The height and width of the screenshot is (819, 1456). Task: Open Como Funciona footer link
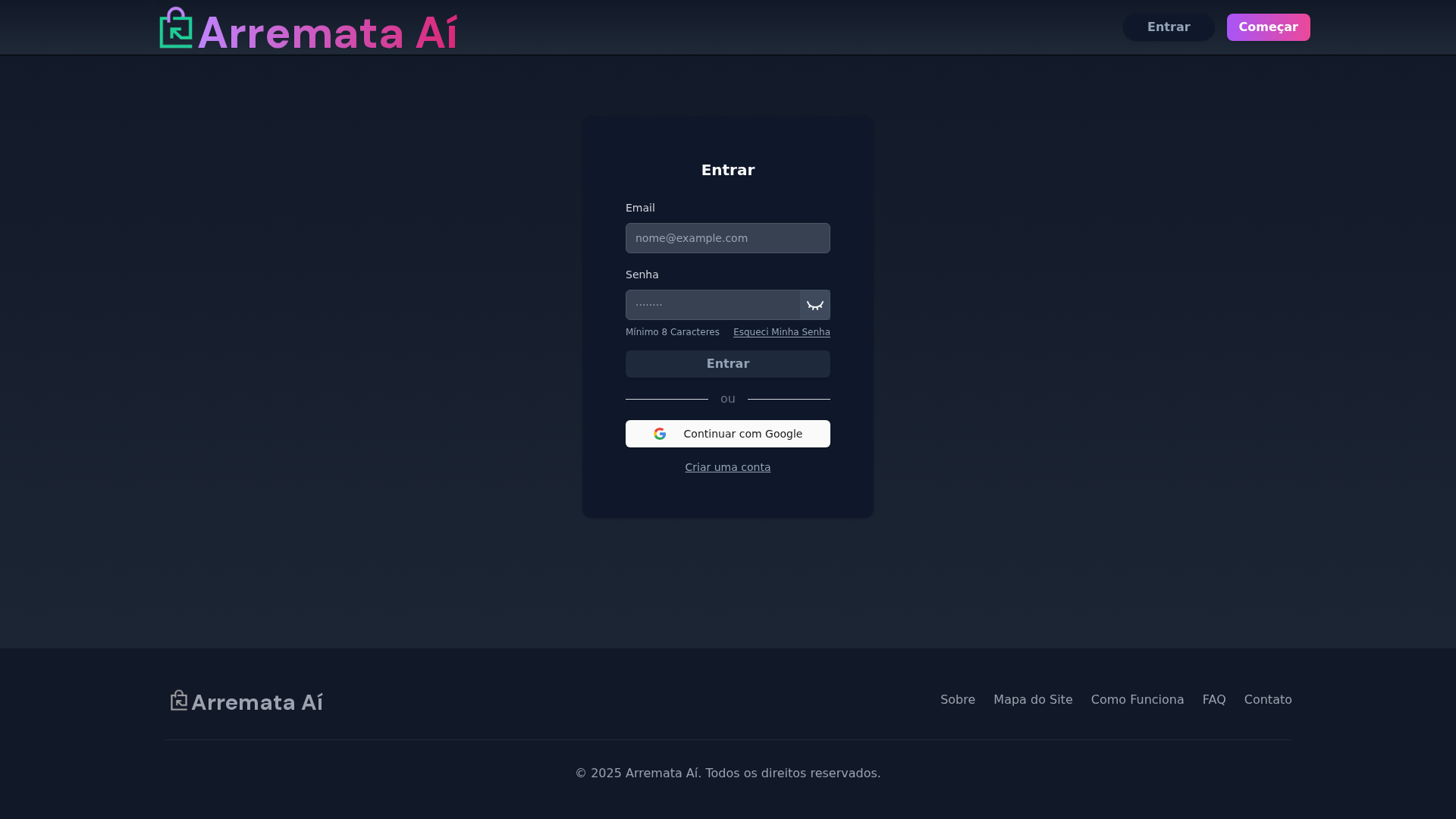pyautogui.click(x=1137, y=700)
